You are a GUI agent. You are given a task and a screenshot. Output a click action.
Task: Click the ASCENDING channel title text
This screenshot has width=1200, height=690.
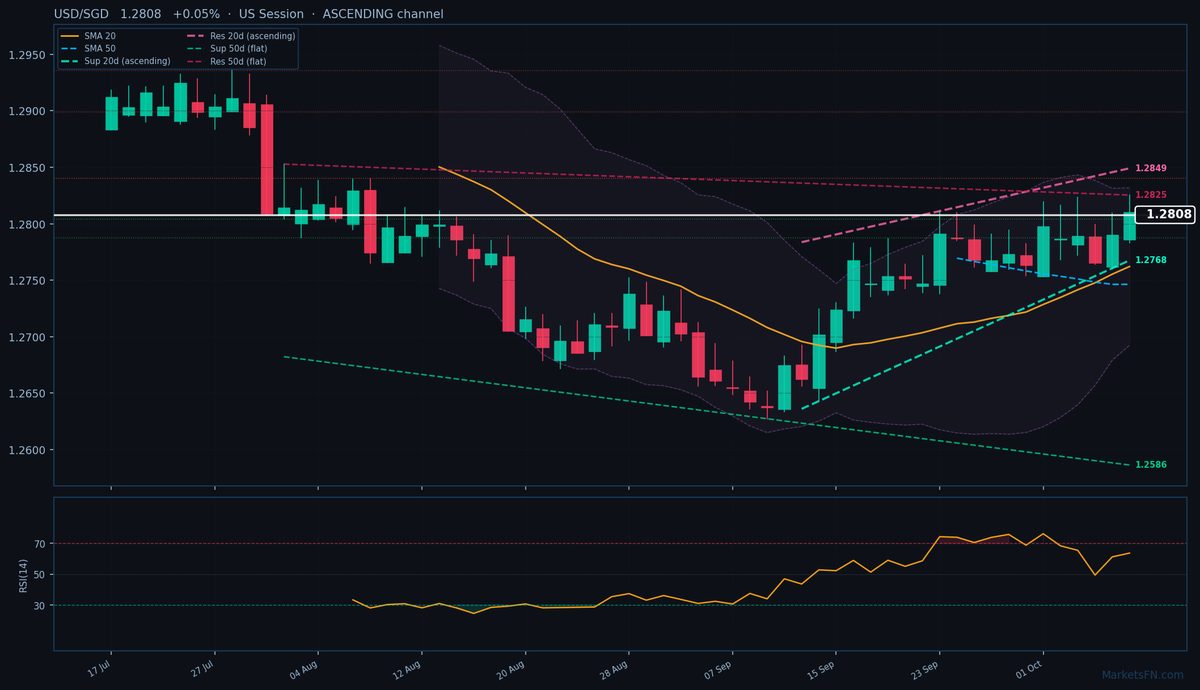point(383,14)
